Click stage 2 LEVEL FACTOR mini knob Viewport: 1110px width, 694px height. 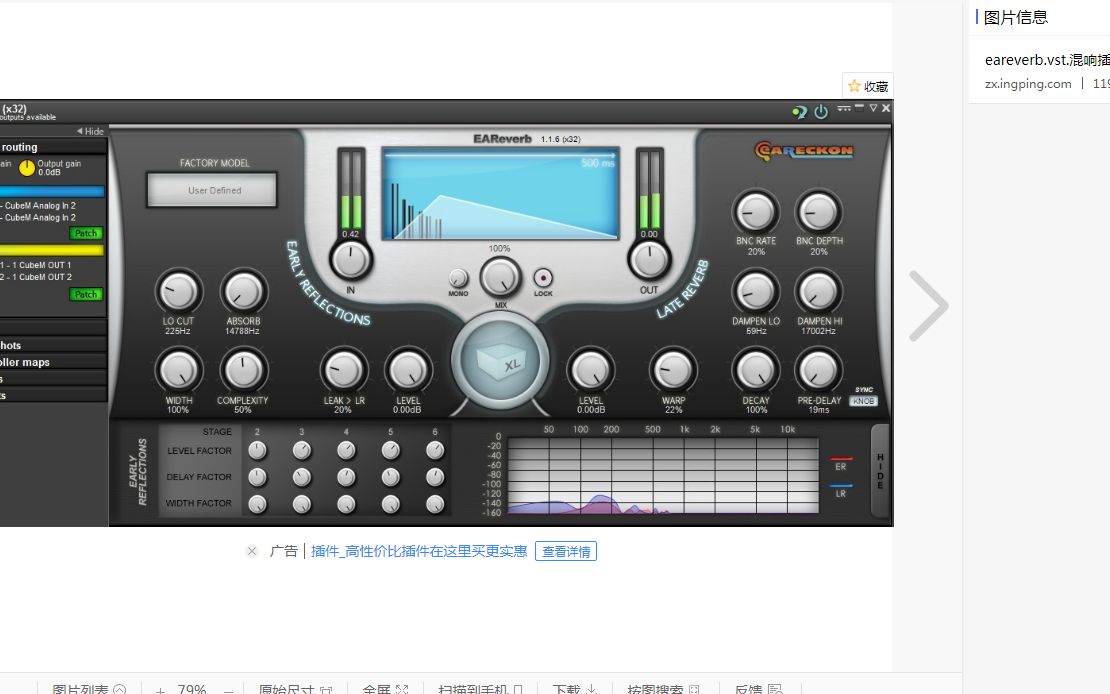click(258, 450)
